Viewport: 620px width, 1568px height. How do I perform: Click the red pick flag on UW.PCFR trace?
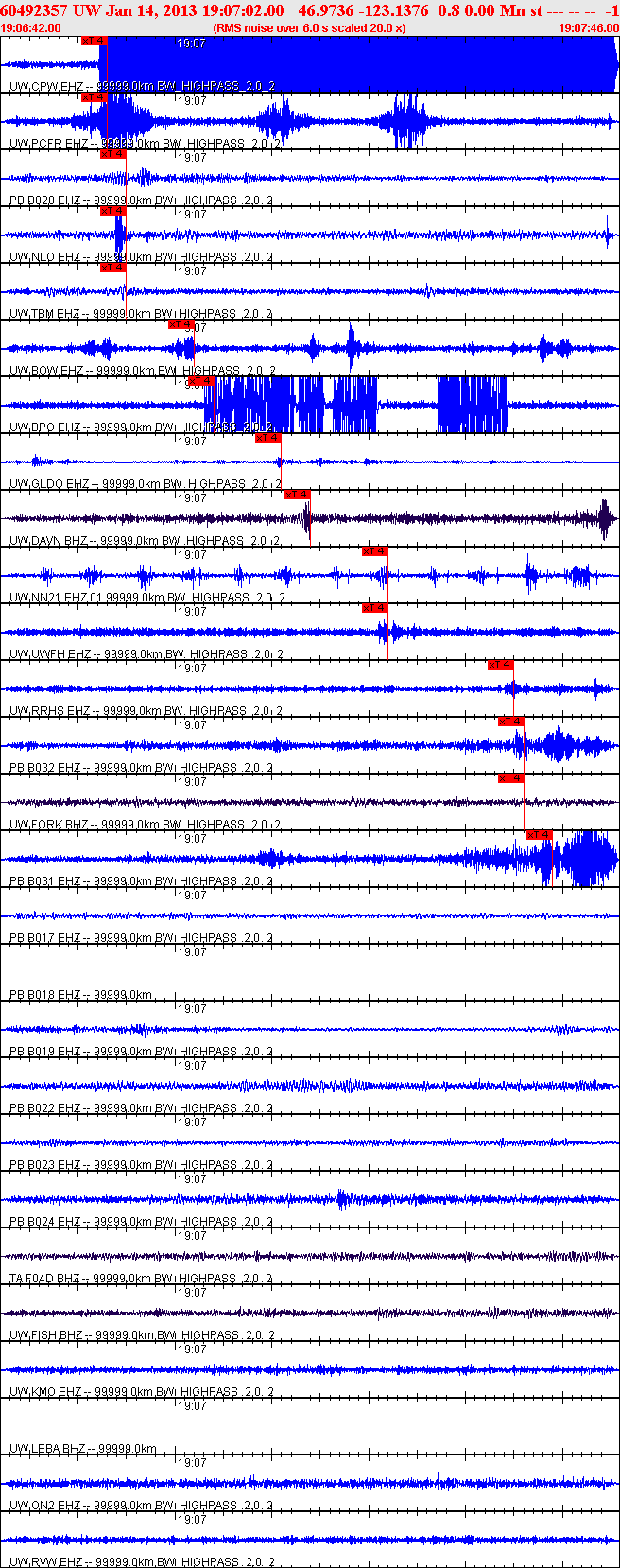(x=95, y=97)
